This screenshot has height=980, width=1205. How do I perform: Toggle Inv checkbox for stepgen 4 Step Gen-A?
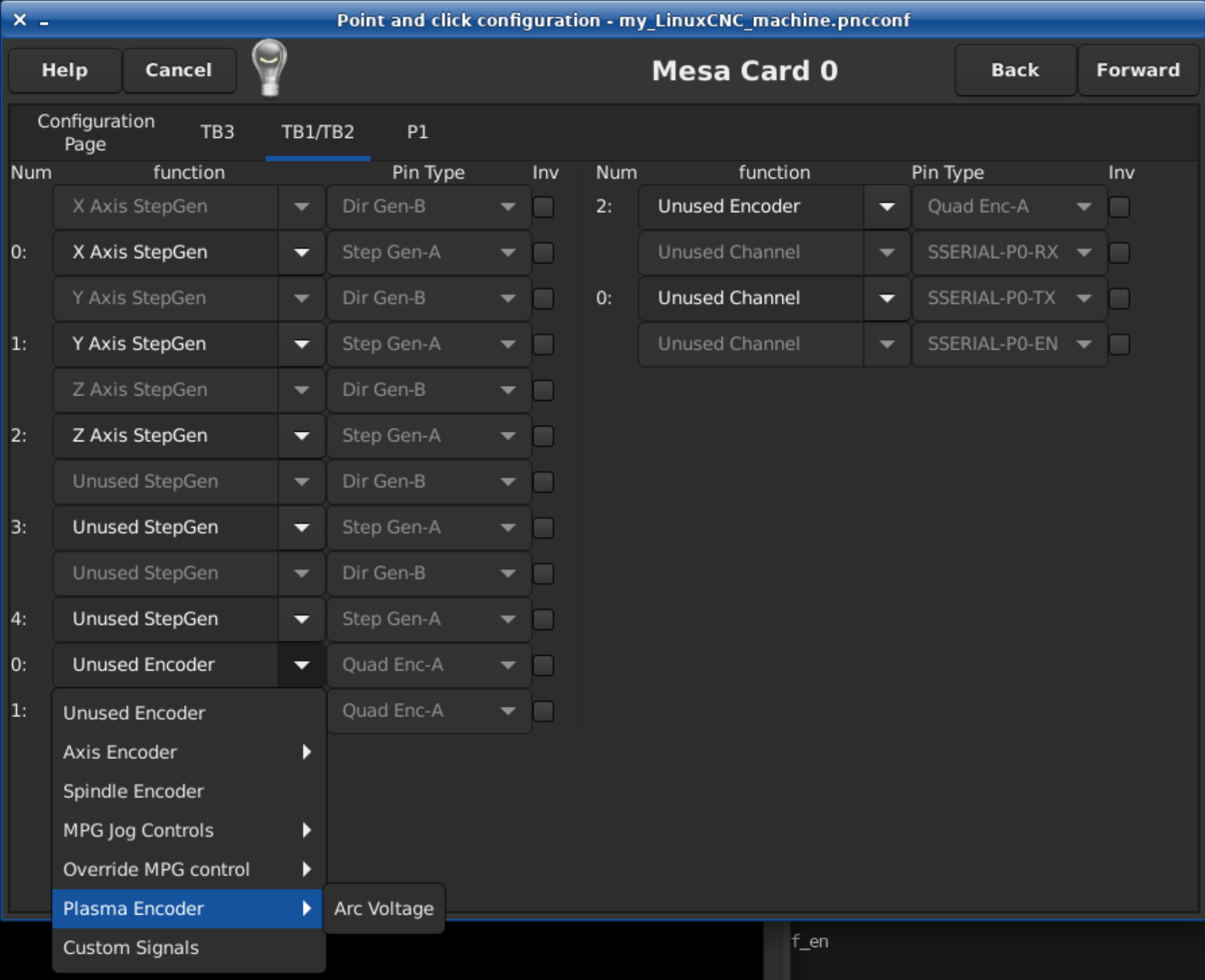[544, 619]
